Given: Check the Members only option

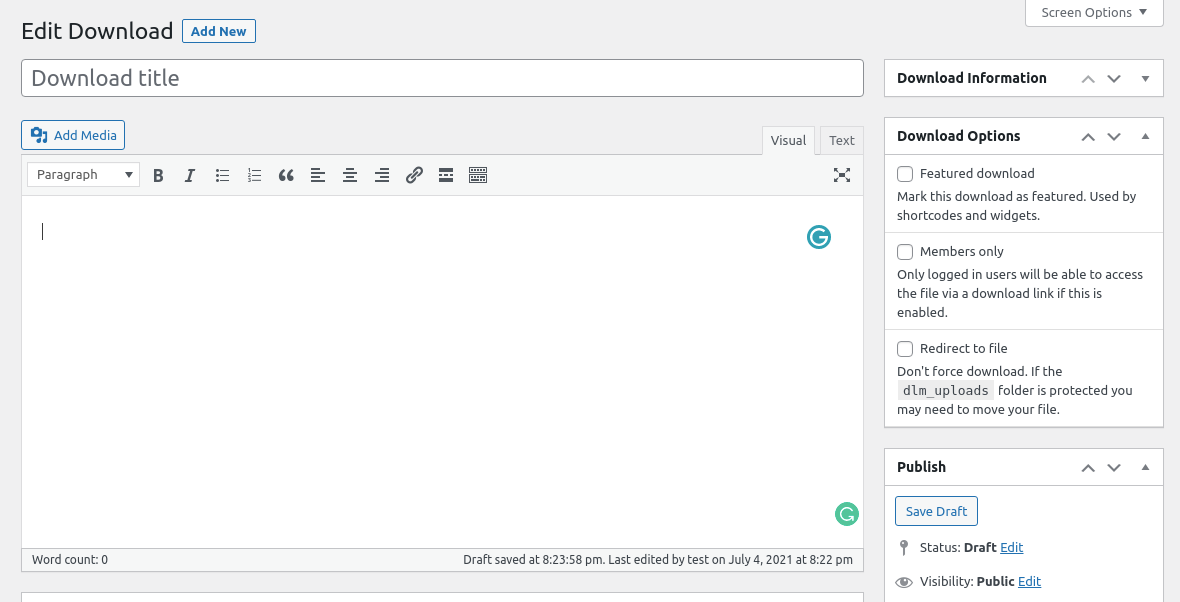Looking at the screenshot, I should tap(905, 251).
